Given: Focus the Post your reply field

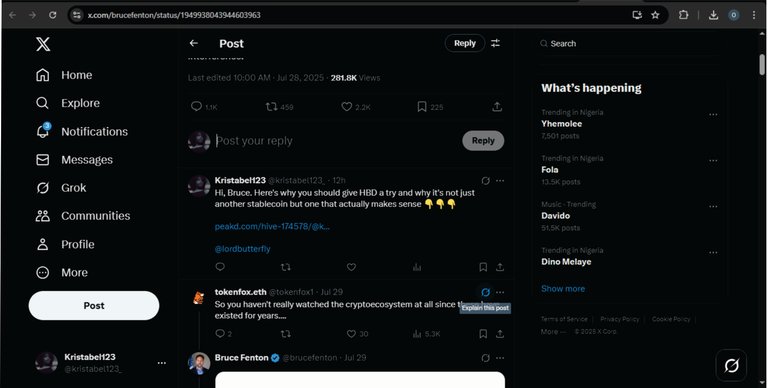Looking at the screenshot, I should 336,141.
